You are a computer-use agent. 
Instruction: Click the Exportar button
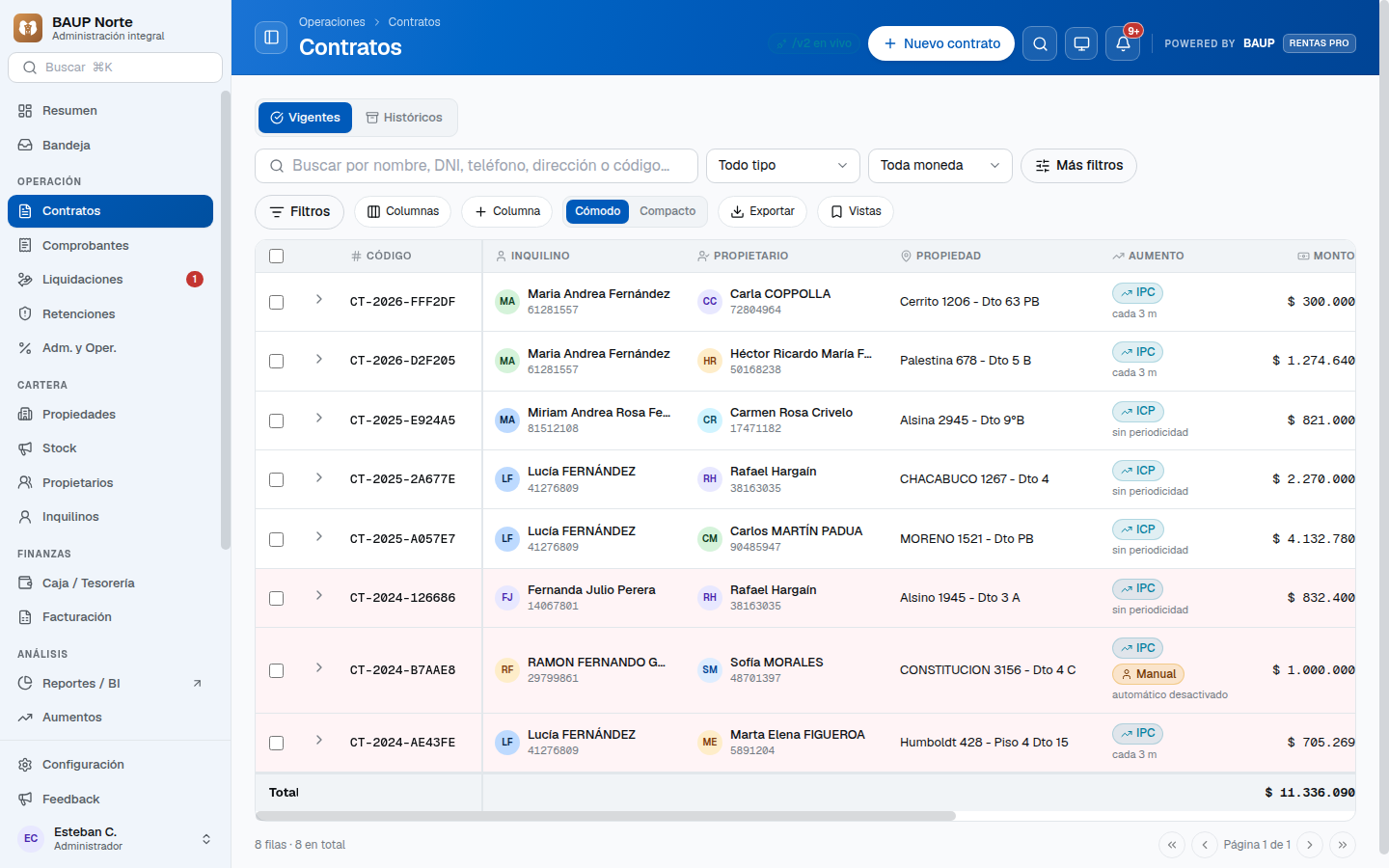point(763,211)
